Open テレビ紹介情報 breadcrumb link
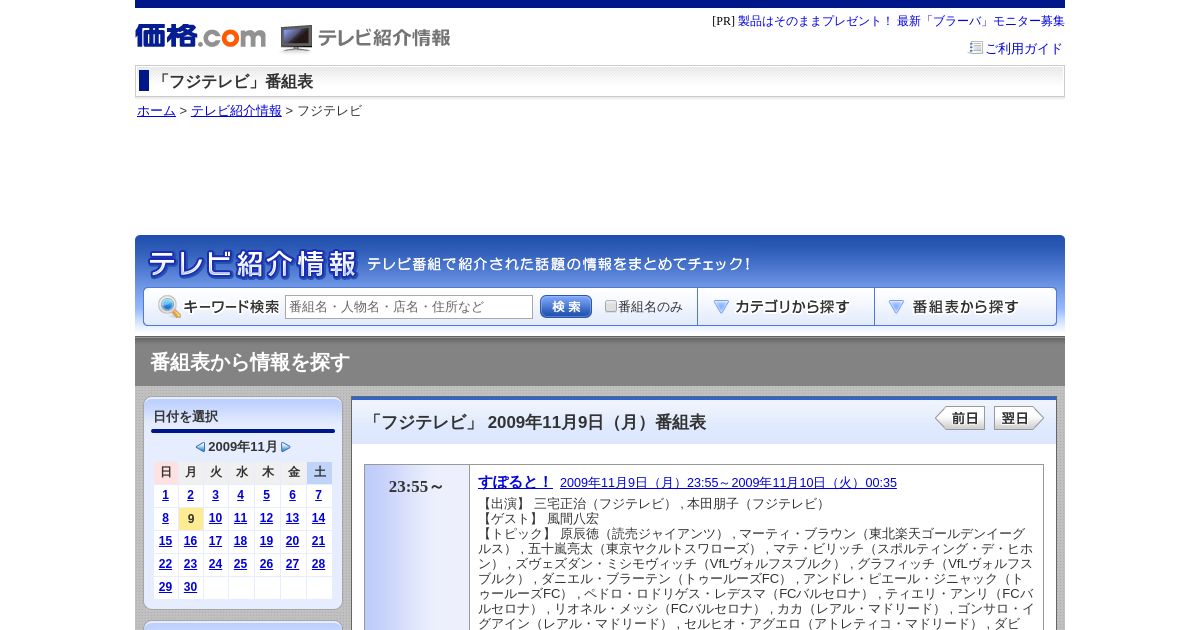 (x=236, y=111)
